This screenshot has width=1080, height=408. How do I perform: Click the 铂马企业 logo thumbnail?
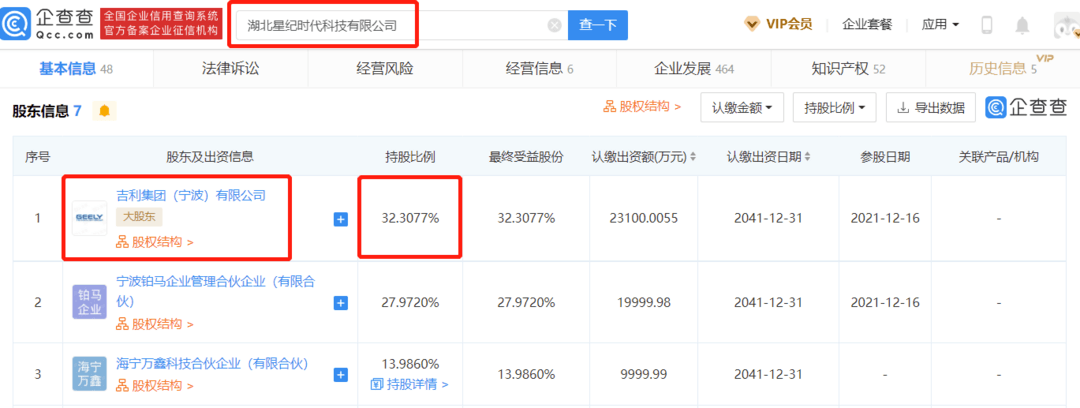tap(90, 302)
